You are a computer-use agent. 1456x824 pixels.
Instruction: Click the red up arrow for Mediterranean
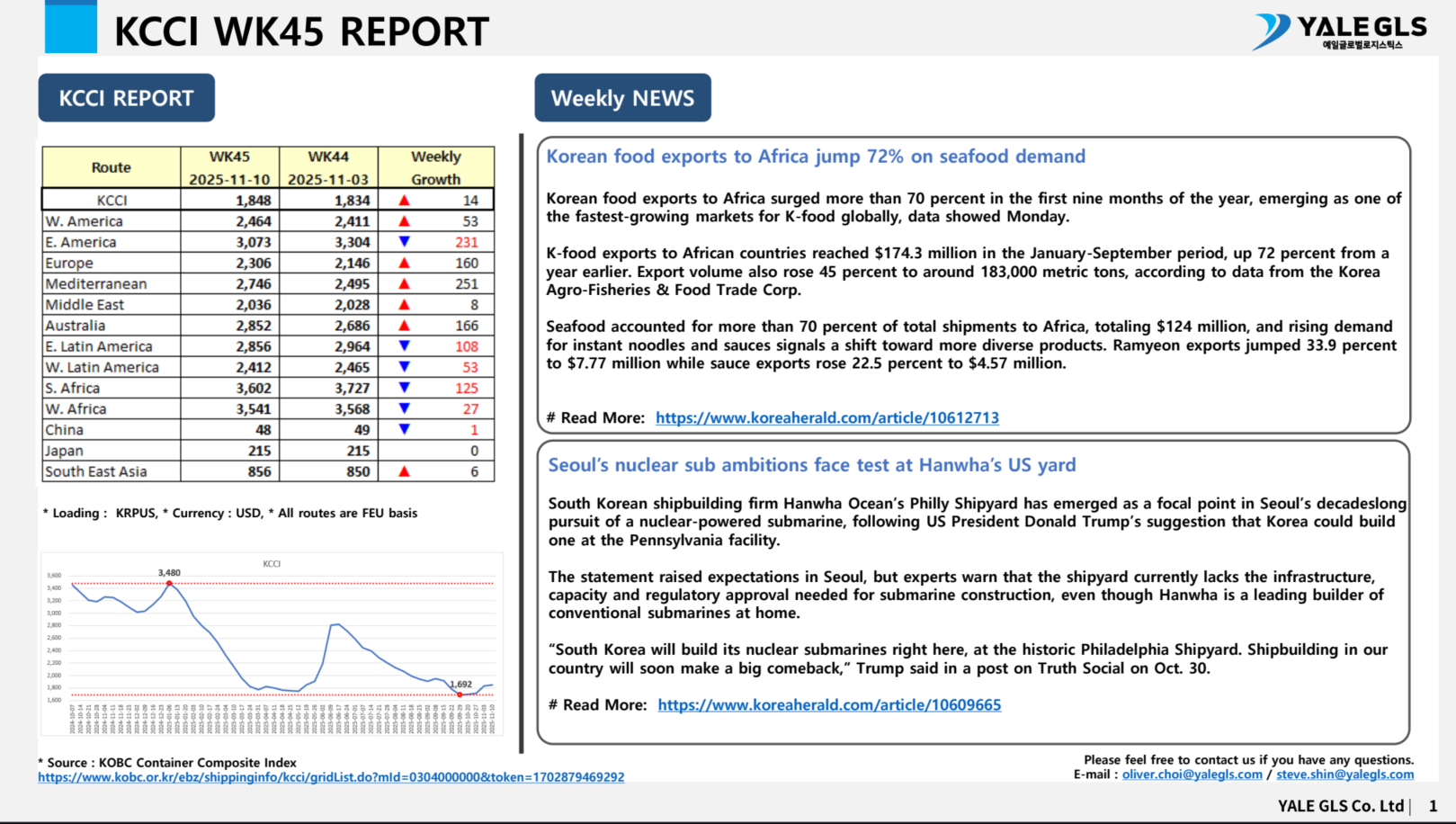[404, 283]
